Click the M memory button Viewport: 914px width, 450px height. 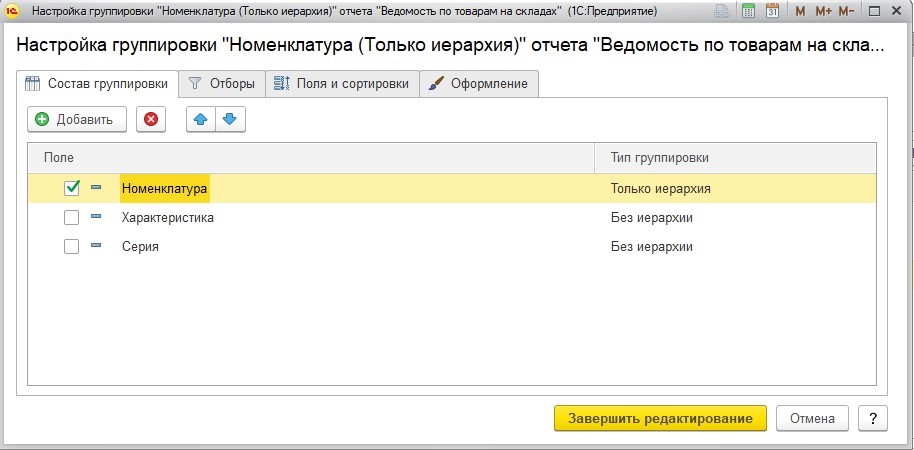click(800, 11)
